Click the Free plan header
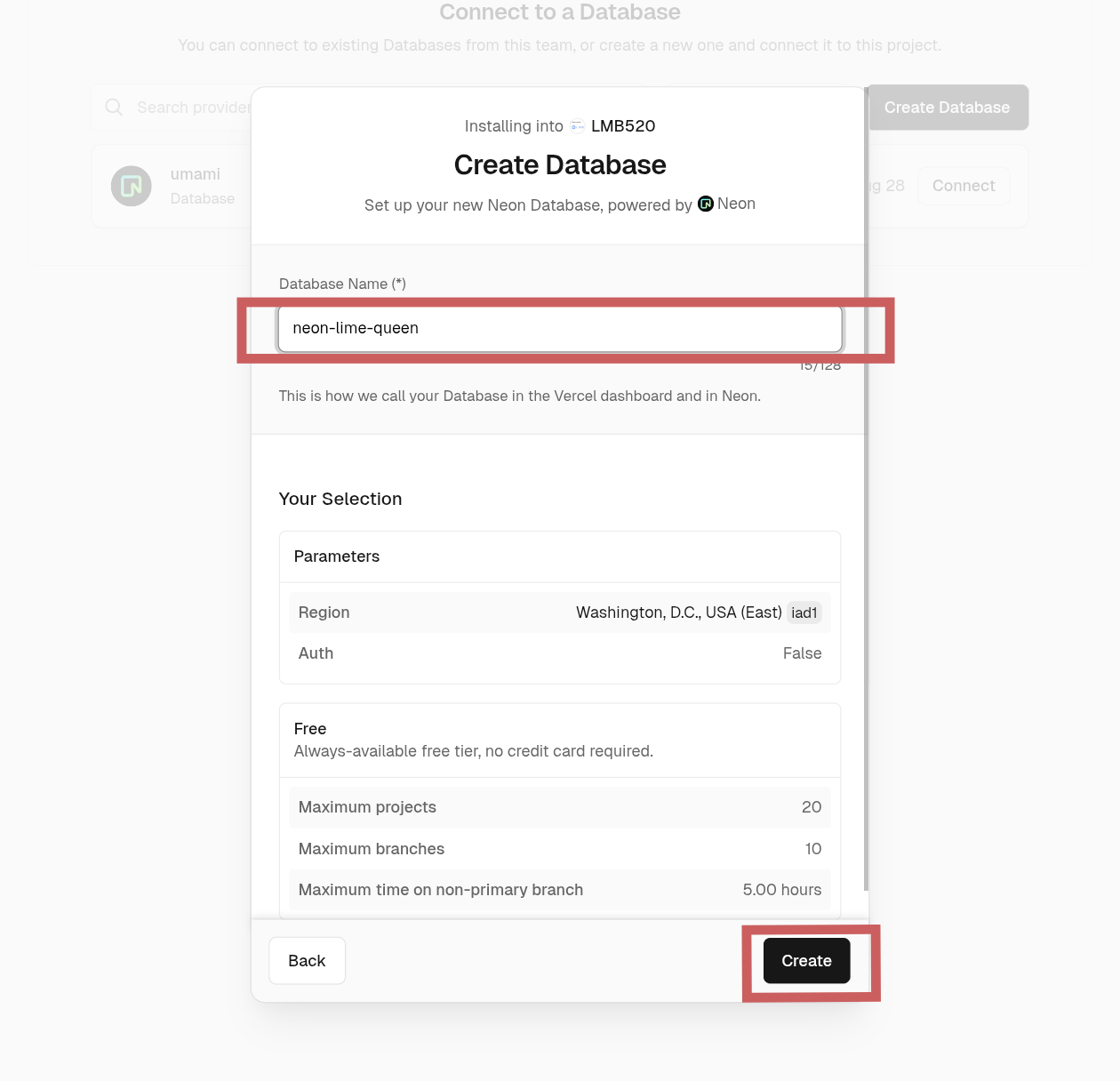Image resolution: width=1120 pixels, height=1081 pixels. pos(560,740)
